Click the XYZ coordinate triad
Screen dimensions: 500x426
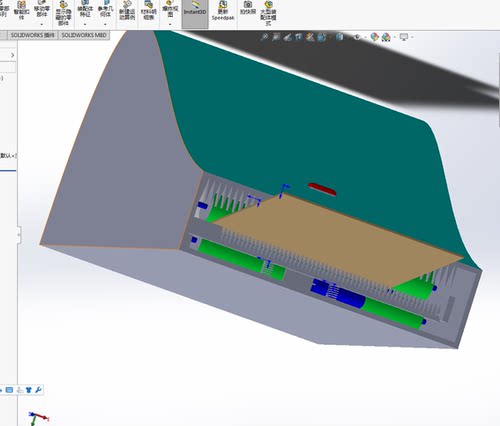coord(38,419)
